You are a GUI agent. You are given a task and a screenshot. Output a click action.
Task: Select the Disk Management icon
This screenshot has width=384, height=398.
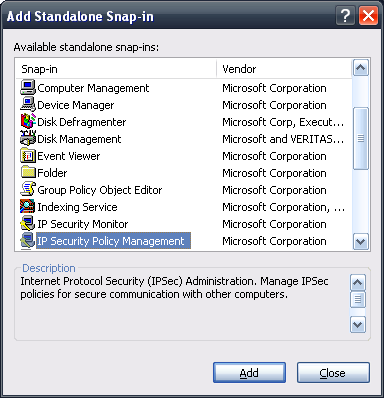coord(28,139)
